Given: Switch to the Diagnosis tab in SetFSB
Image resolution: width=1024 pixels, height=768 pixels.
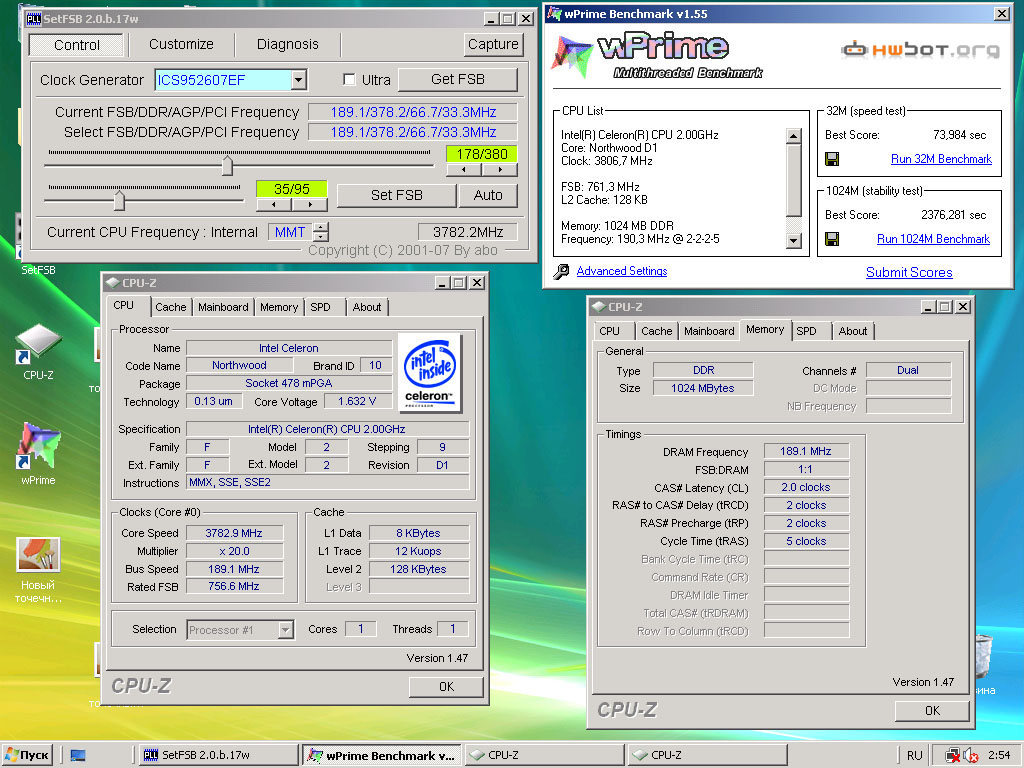Looking at the screenshot, I should [287, 44].
